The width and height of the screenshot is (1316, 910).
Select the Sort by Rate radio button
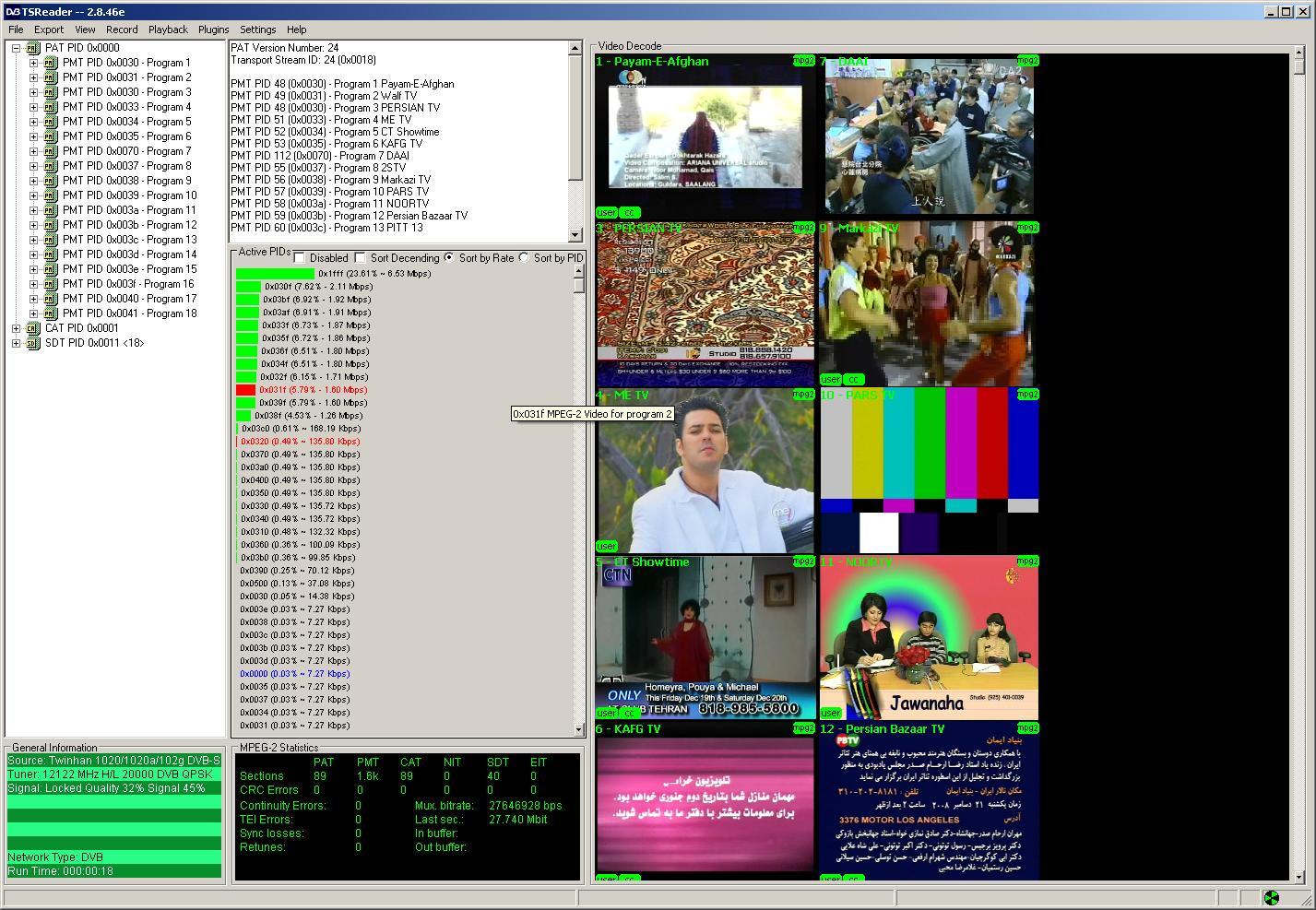(449, 258)
